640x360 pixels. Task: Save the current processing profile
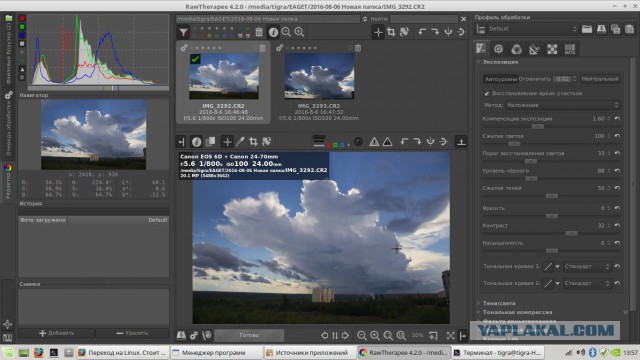(x=601, y=29)
